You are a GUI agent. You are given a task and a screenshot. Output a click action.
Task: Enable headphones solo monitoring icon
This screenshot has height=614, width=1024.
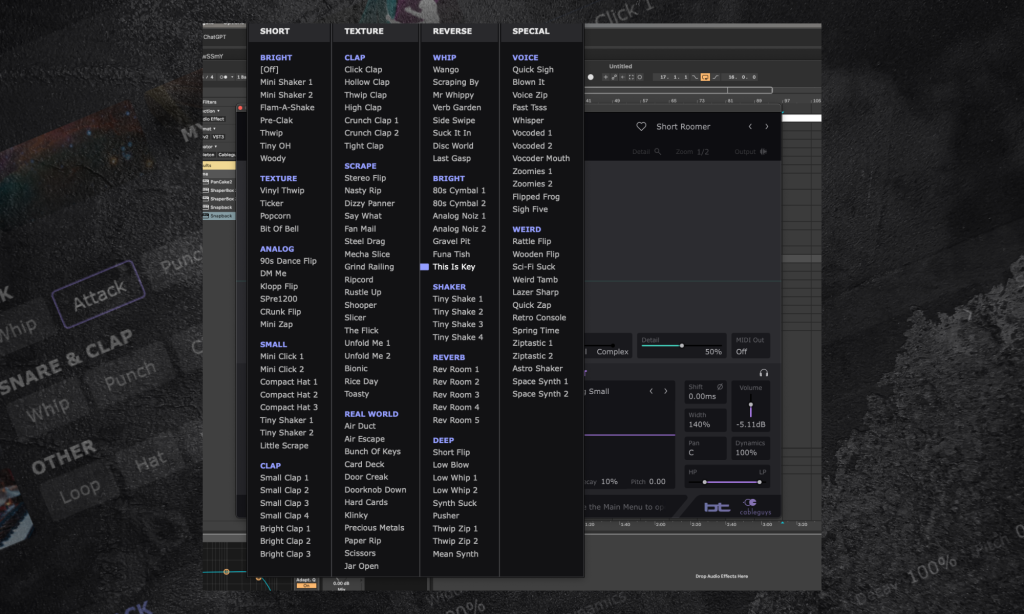click(x=764, y=373)
